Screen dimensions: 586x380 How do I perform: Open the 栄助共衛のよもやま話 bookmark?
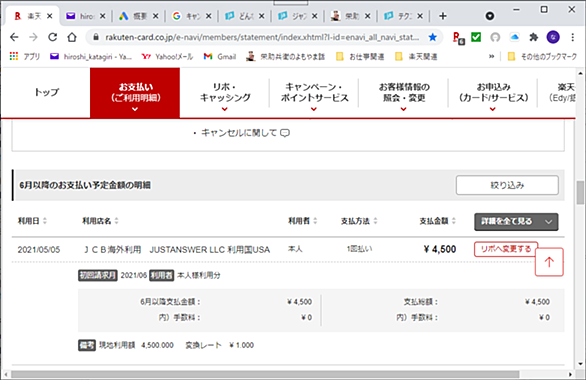pos(286,56)
